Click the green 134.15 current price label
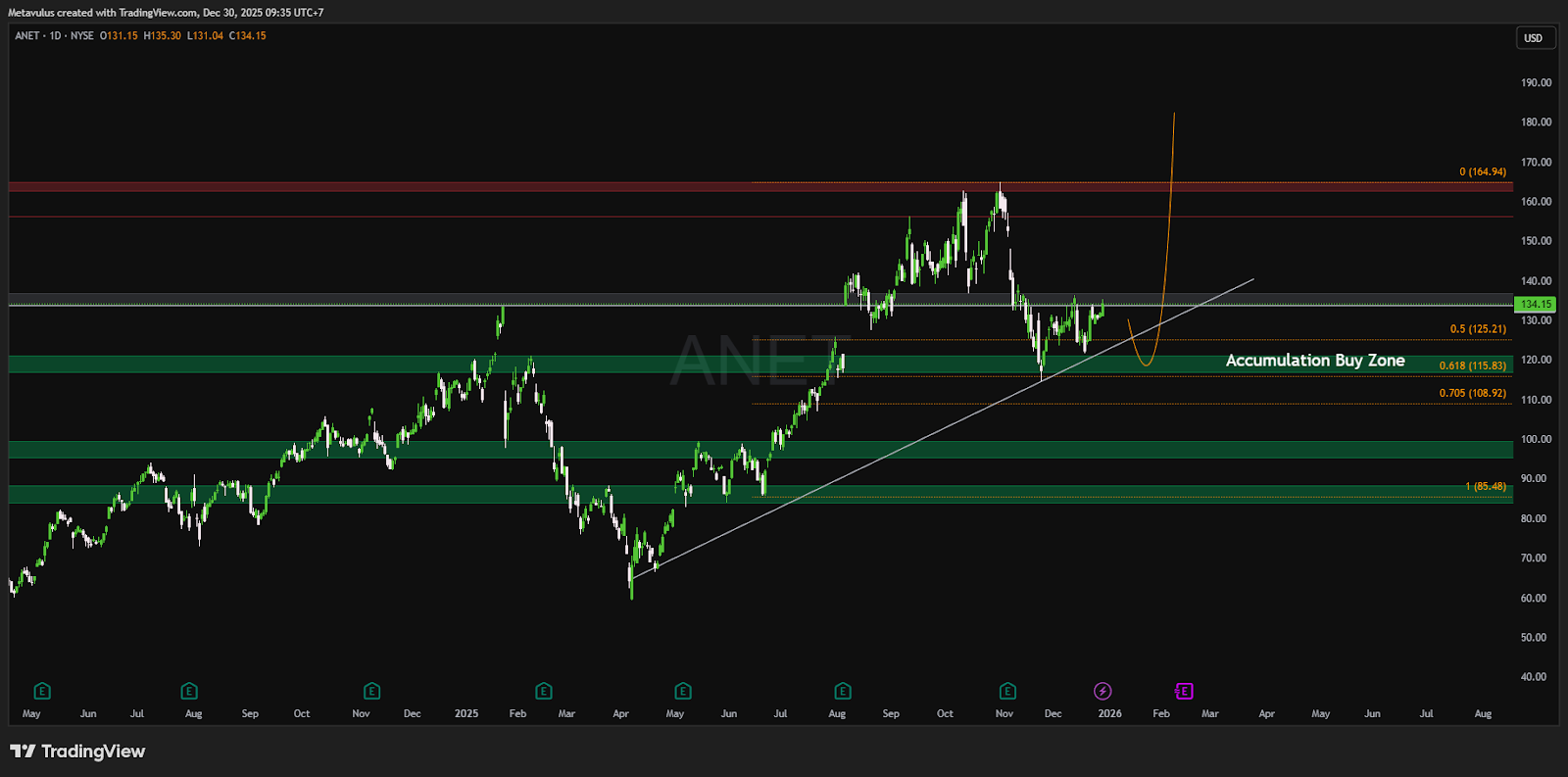The height and width of the screenshot is (777, 1568). click(x=1535, y=305)
